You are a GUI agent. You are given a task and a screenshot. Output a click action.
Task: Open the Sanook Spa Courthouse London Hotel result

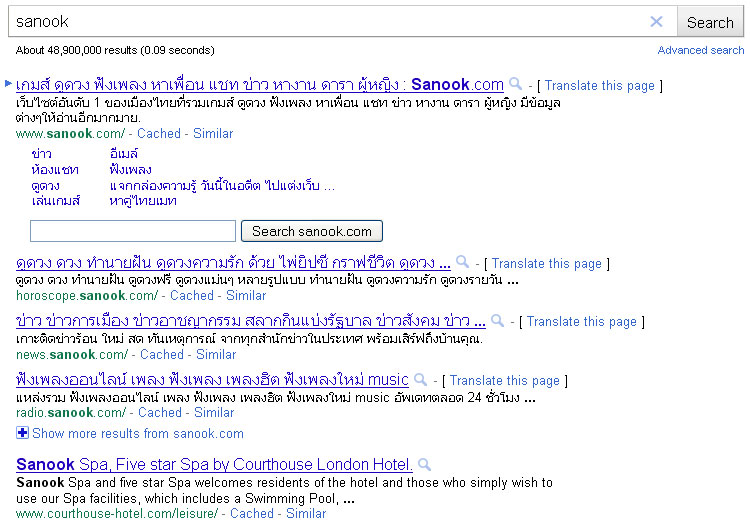[x=214, y=464]
